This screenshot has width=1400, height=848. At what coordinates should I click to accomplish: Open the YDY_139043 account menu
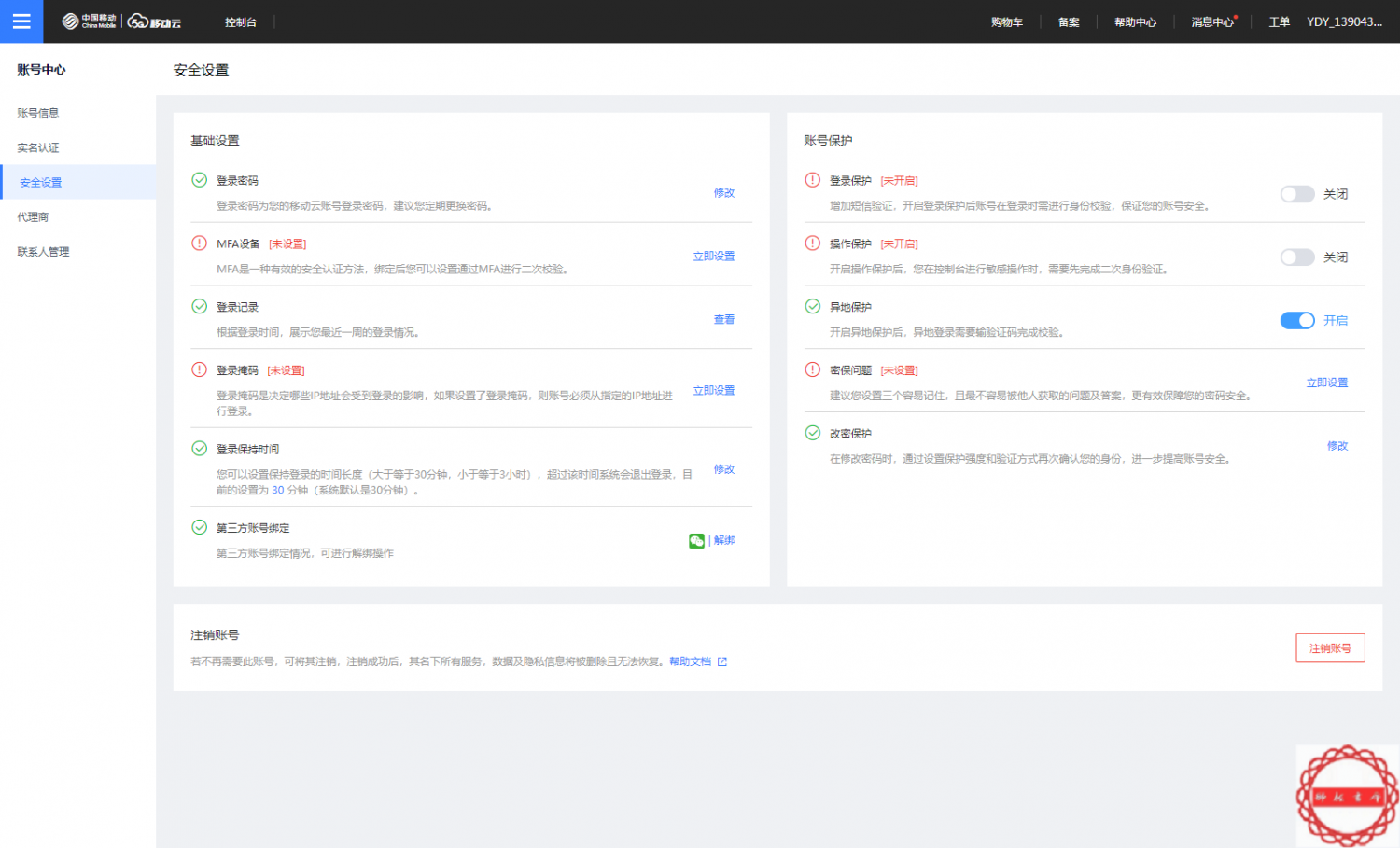pos(1344,22)
